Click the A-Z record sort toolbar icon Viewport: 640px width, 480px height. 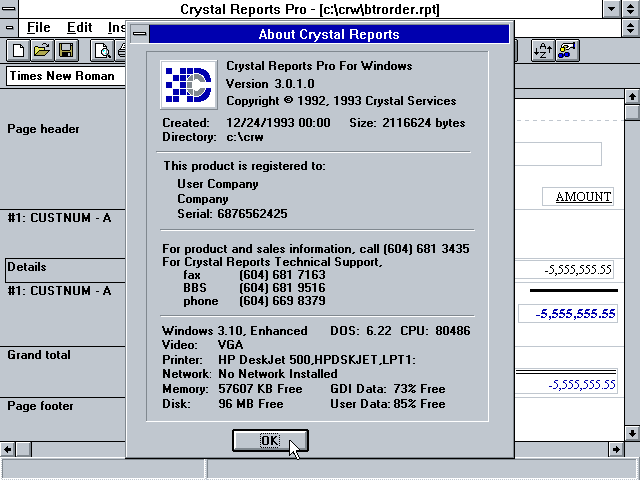click(543, 51)
